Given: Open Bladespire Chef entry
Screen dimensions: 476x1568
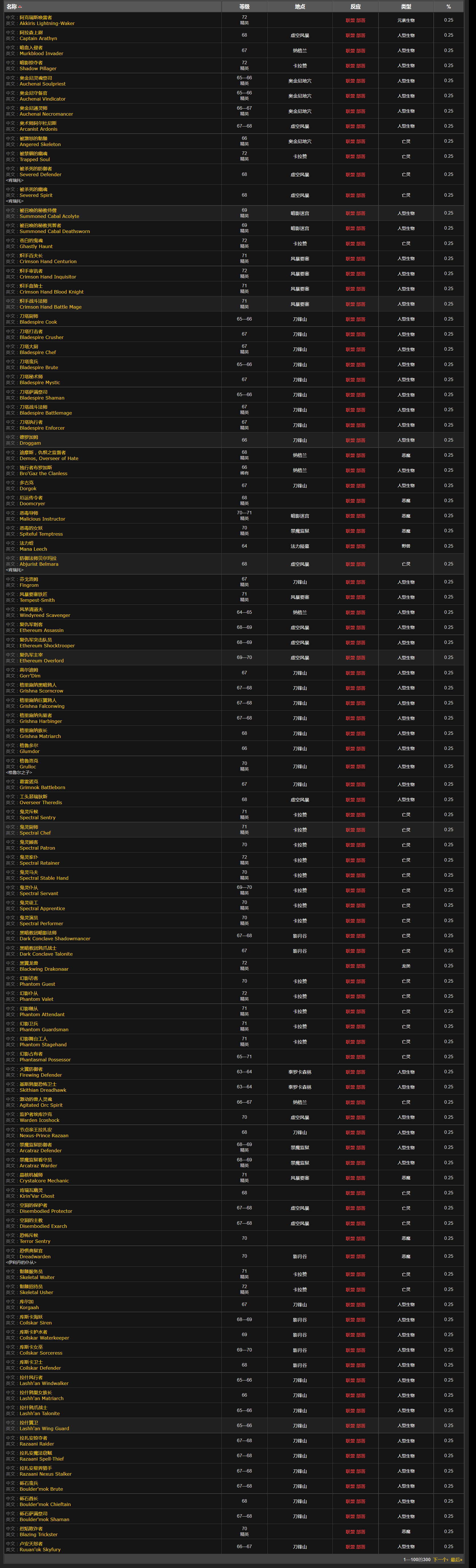Looking at the screenshot, I should click(38, 352).
